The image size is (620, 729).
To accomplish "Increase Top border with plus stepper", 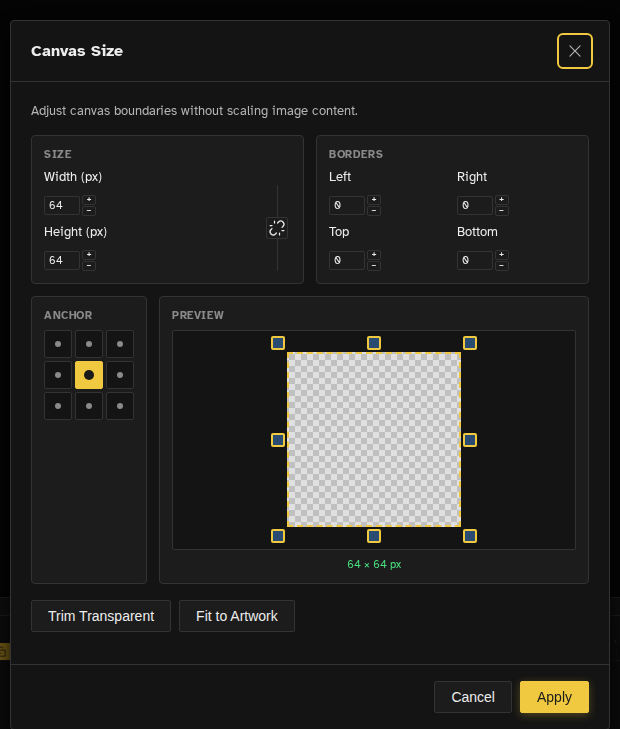I will [x=374, y=255].
